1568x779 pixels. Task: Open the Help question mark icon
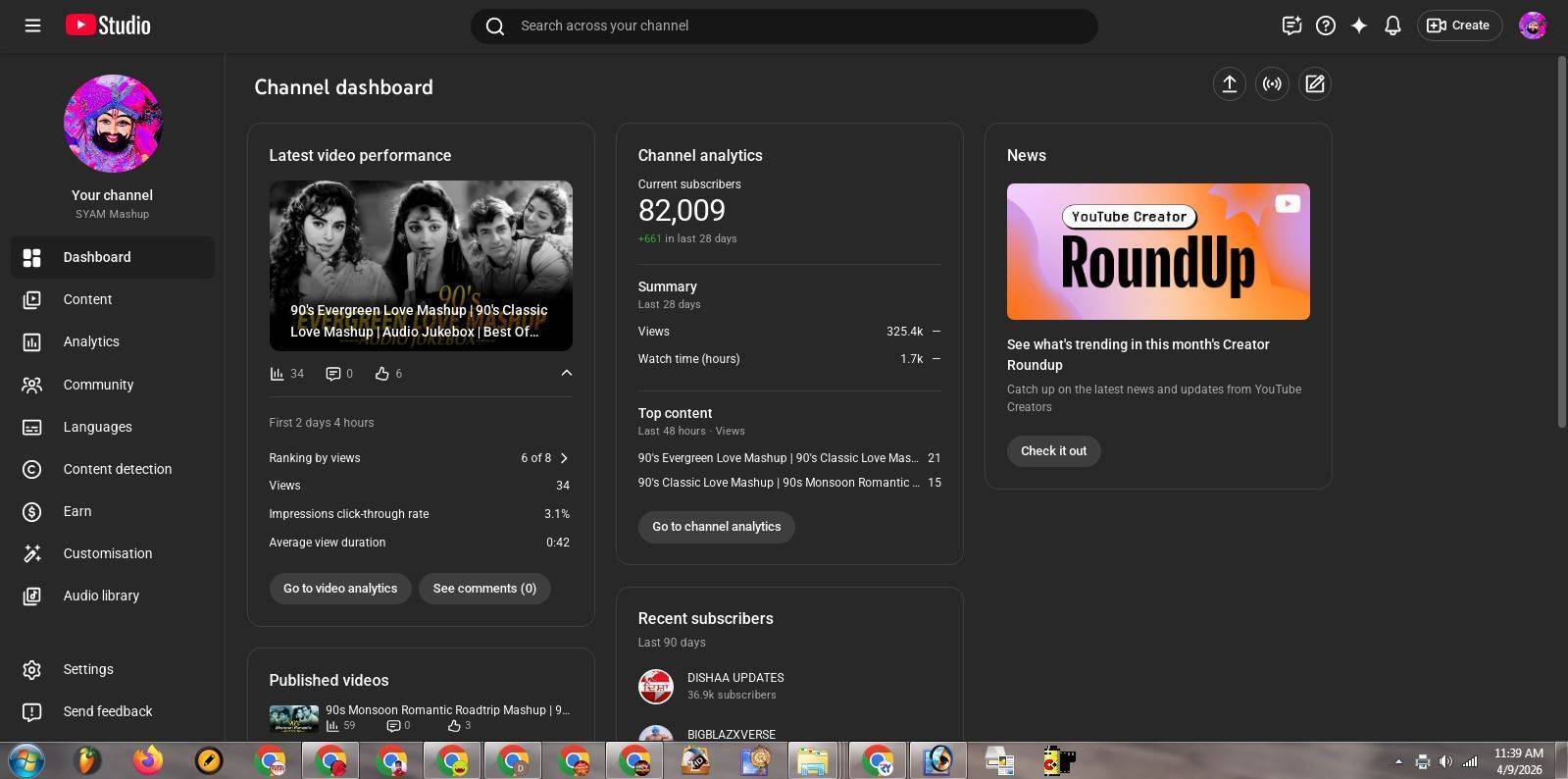[x=1326, y=26]
